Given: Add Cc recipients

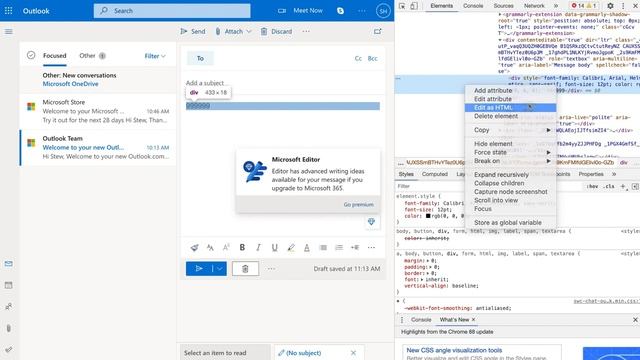Looking at the screenshot, I should tap(358, 58).
